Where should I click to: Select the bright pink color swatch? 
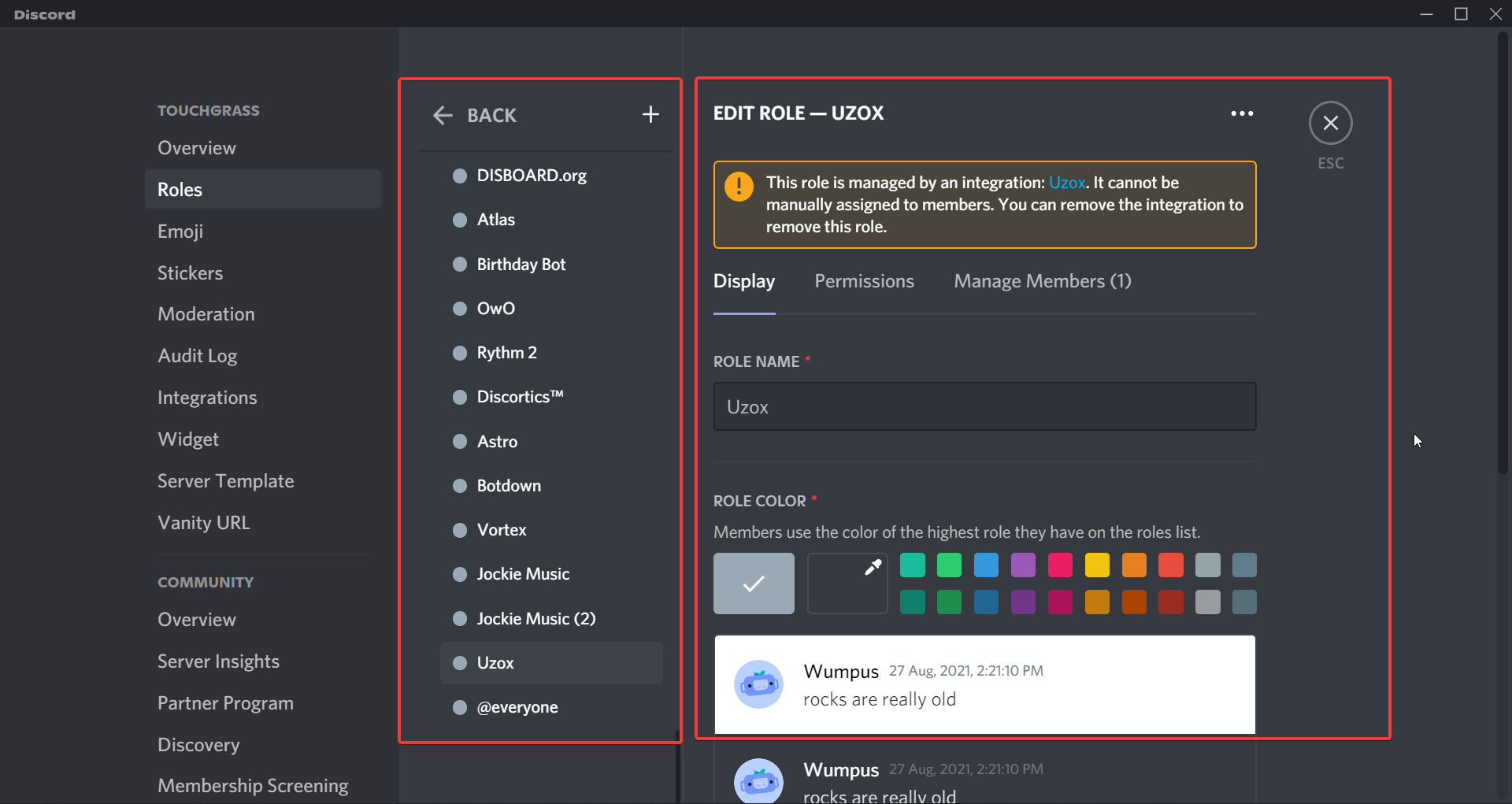tap(1060, 565)
